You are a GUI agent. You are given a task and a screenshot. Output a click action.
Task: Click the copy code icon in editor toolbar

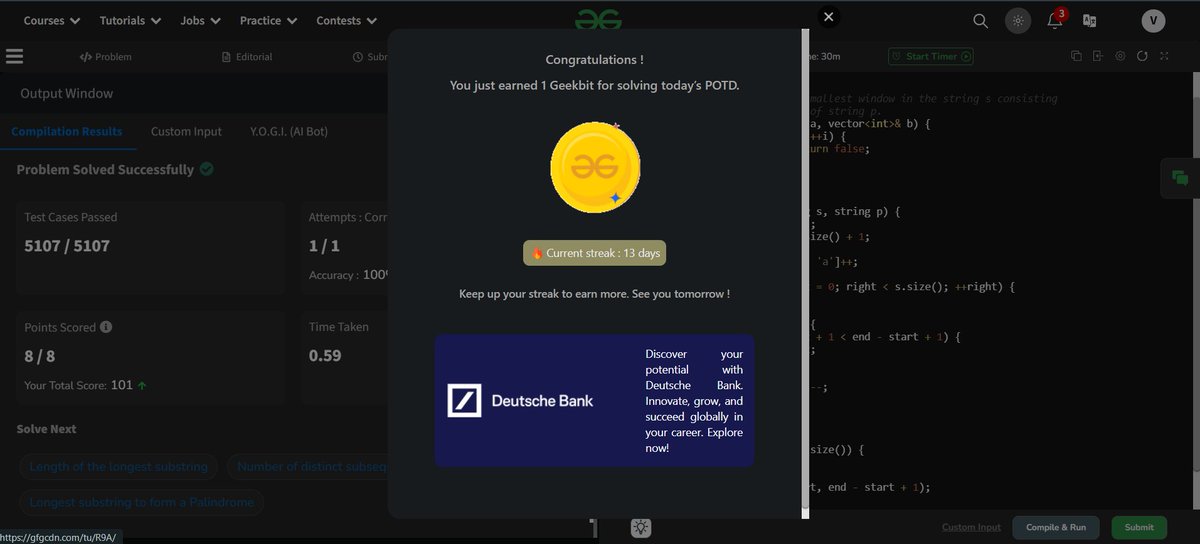pyautogui.click(x=1076, y=56)
